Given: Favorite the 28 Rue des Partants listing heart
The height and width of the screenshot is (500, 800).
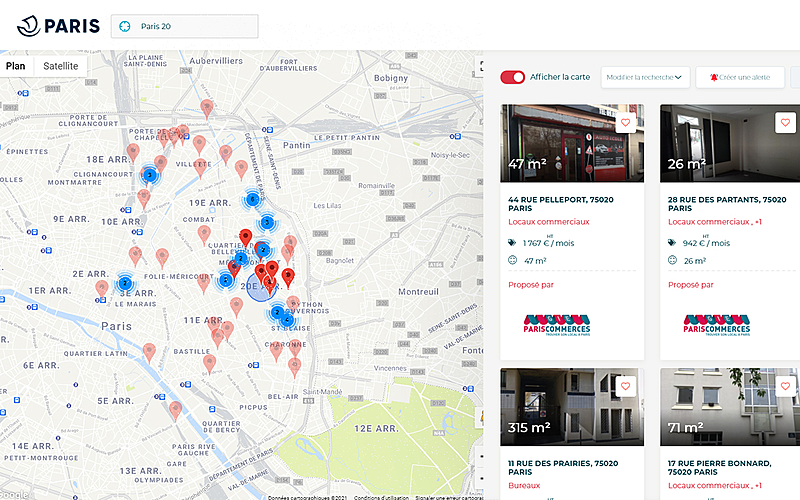Looking at the screenshot, I should point(785,122).
